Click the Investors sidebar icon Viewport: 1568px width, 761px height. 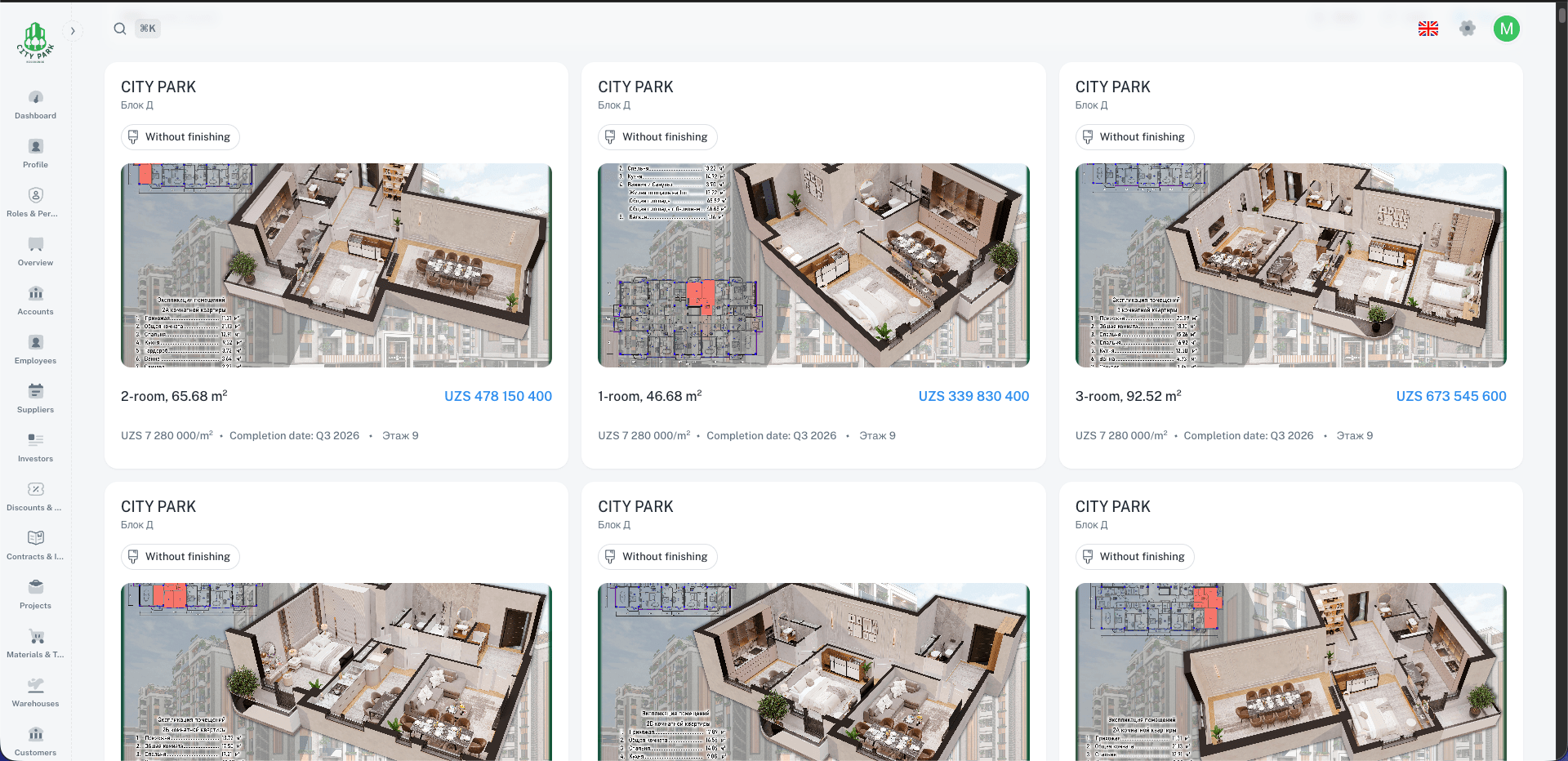click(35, 440)
